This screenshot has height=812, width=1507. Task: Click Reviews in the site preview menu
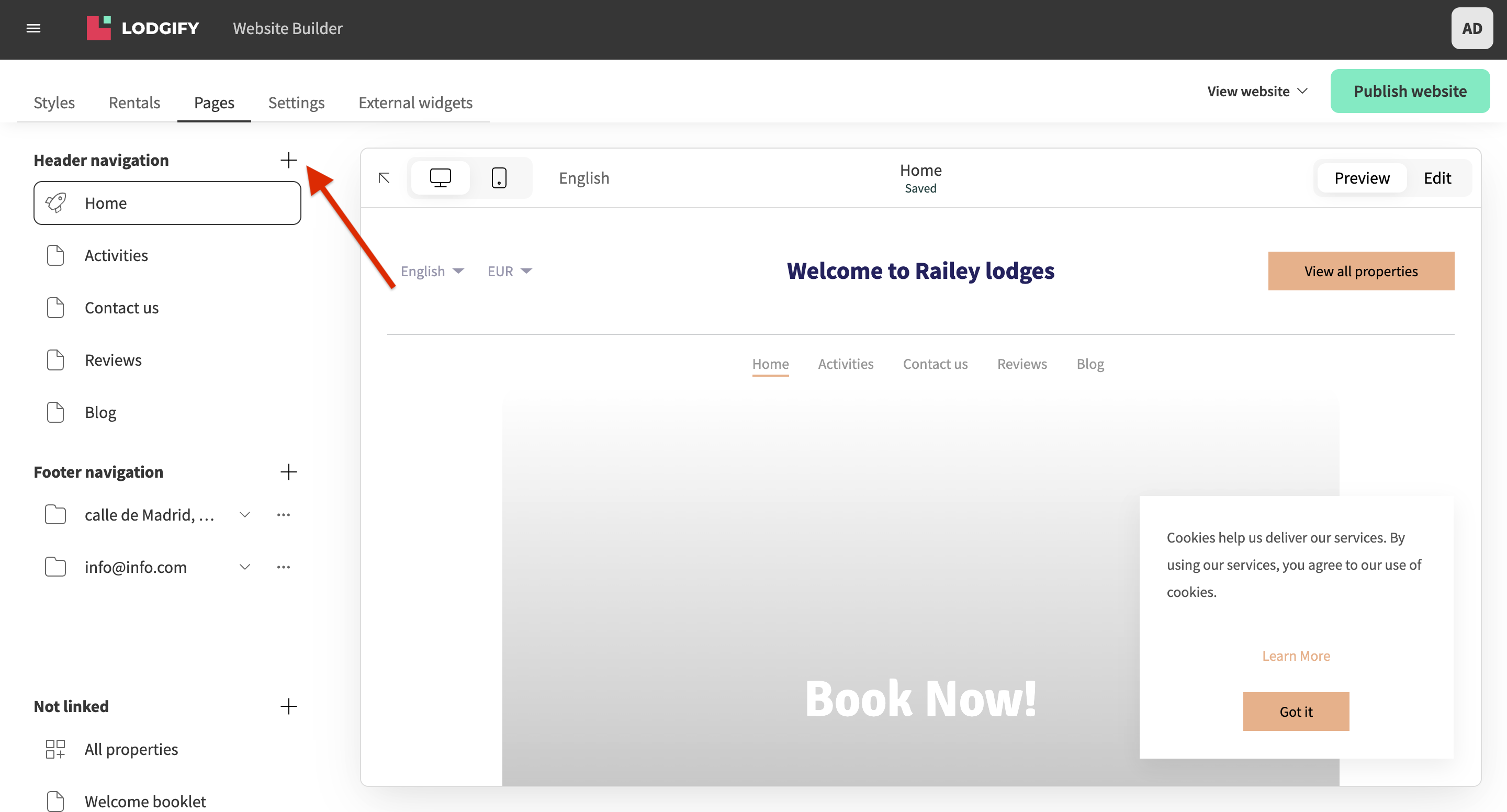1021,364
